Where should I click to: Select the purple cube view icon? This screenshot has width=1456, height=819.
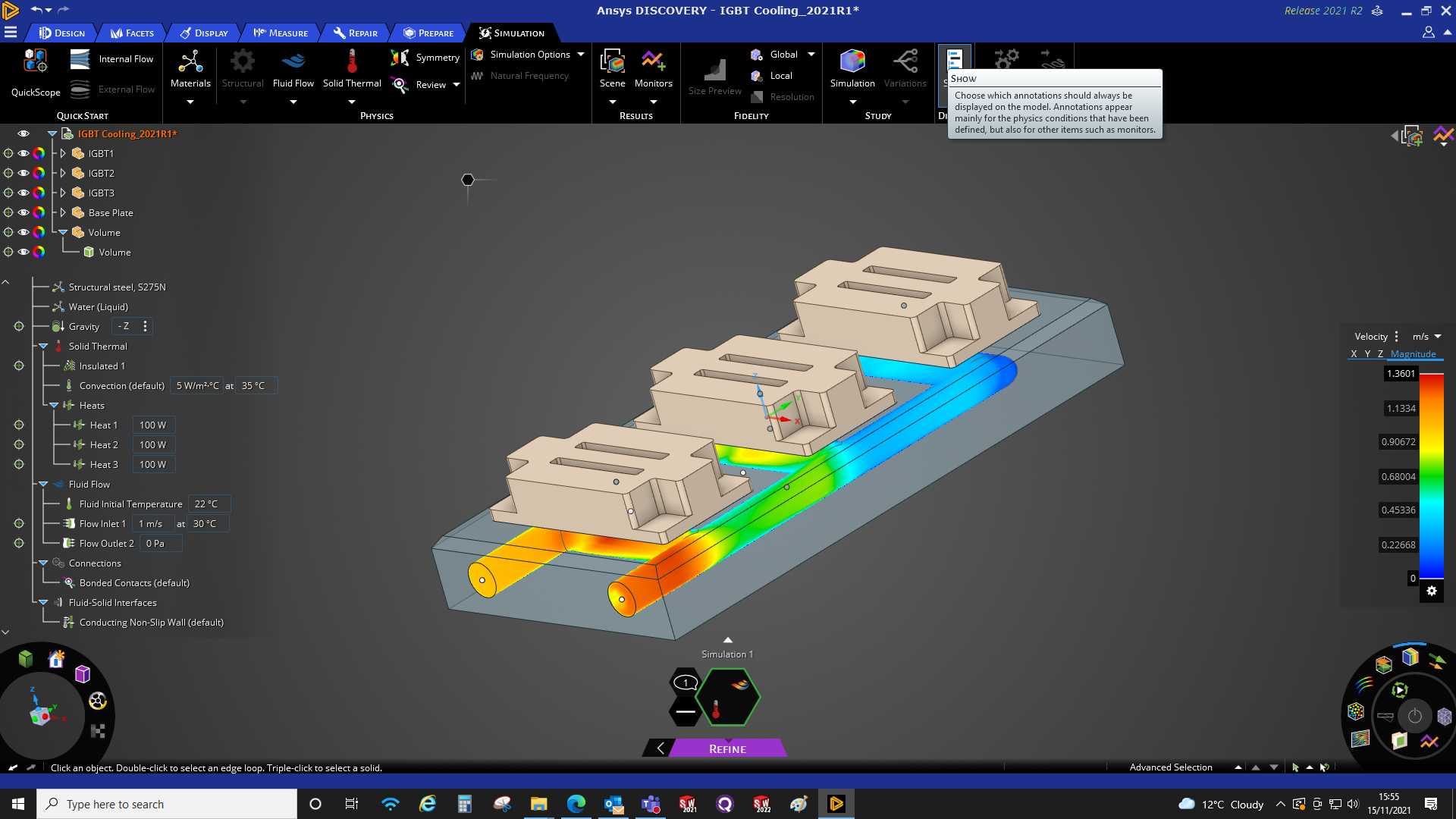tap(83, 673)
